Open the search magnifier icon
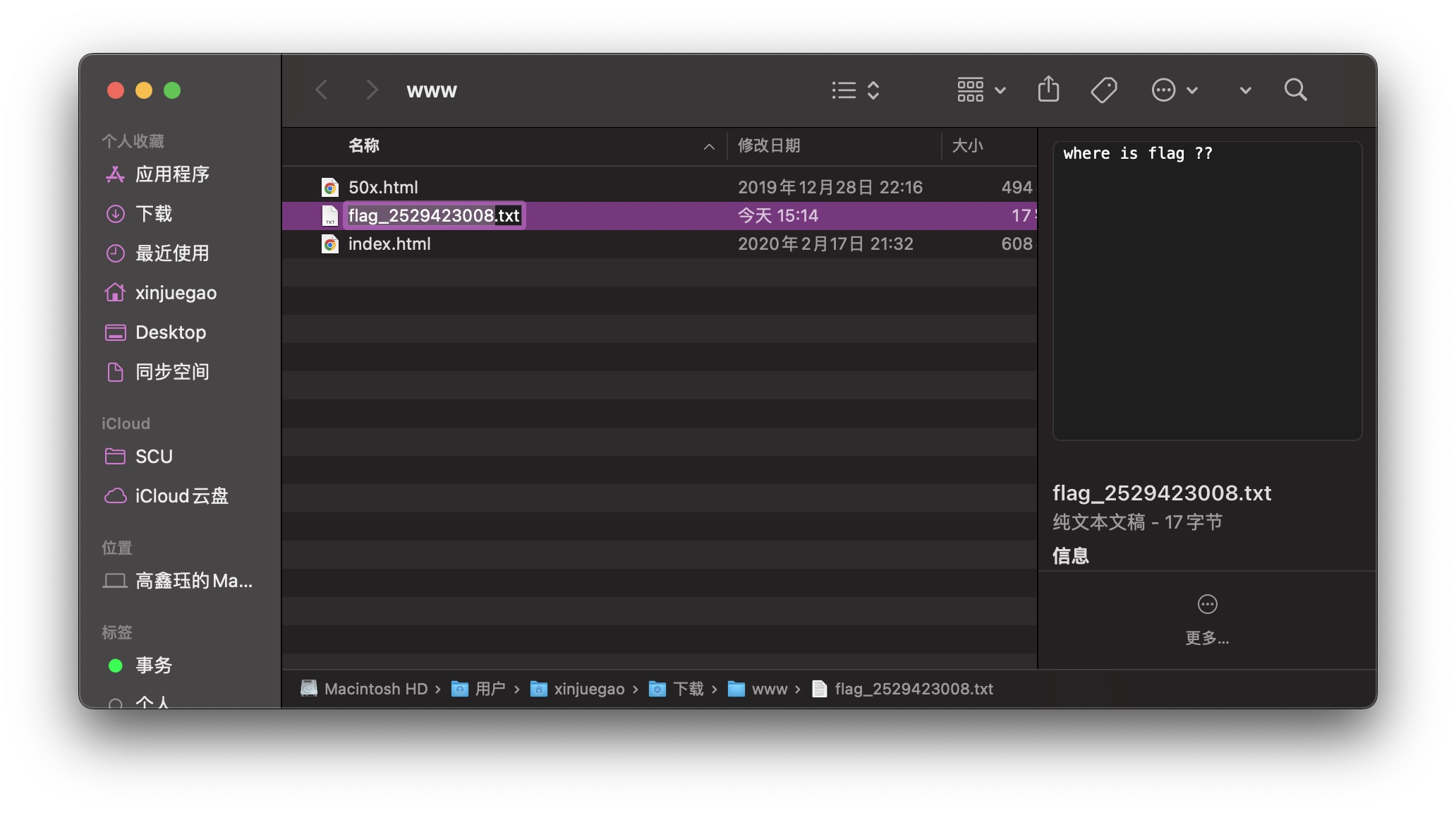This screenshot has height=813, width=1456. point(1295,90)
